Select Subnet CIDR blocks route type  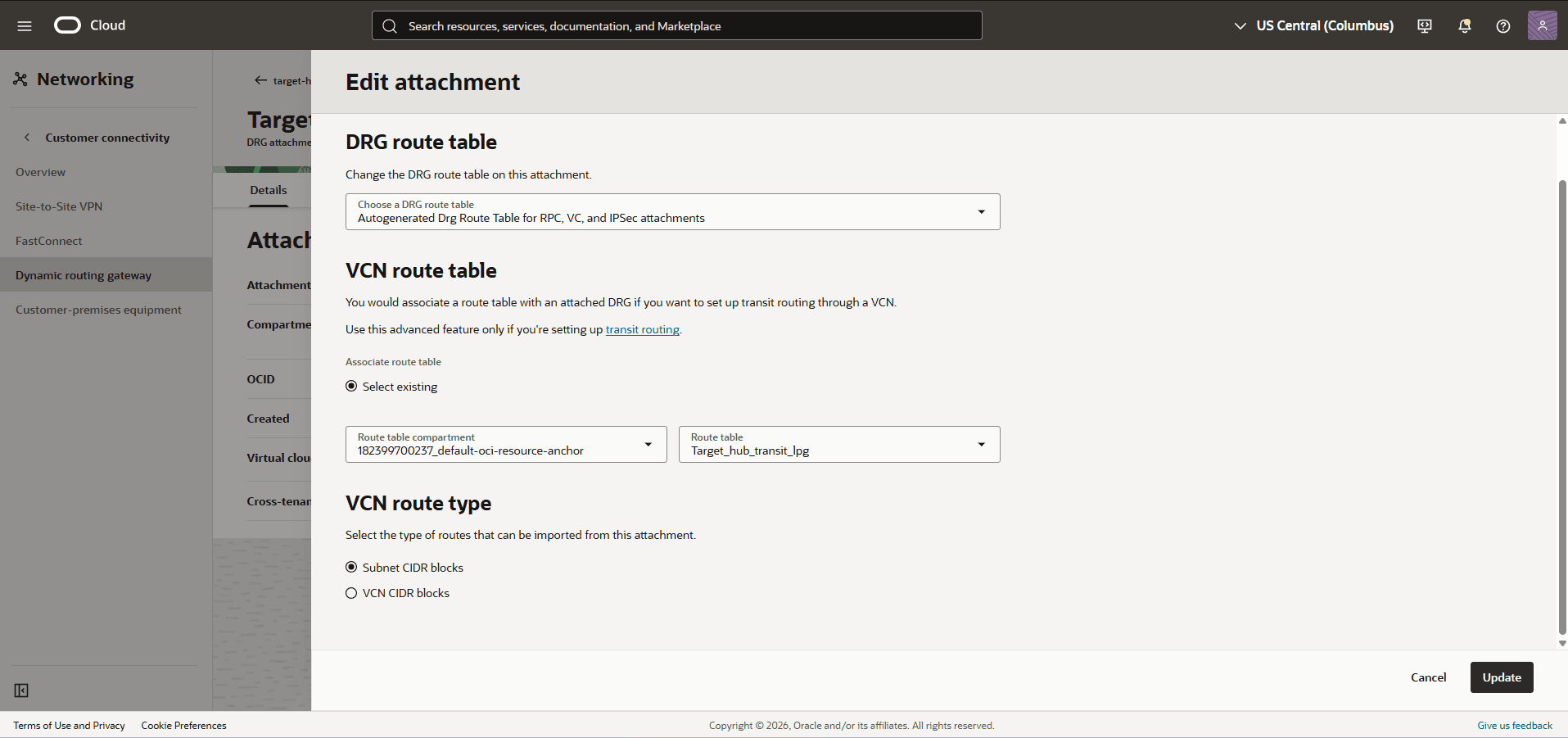351,567
